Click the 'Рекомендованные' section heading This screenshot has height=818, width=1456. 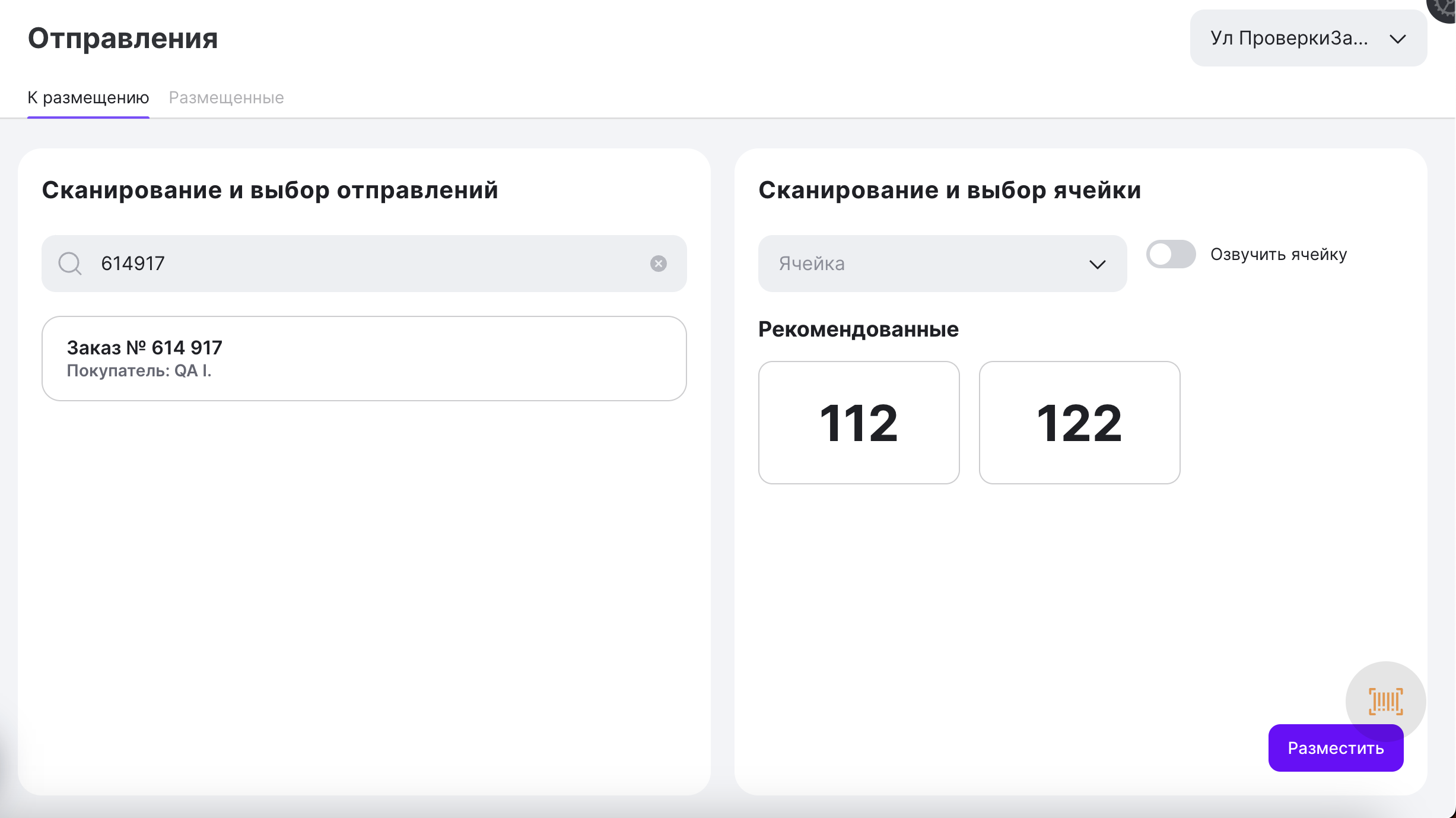[x=858, y=329]
